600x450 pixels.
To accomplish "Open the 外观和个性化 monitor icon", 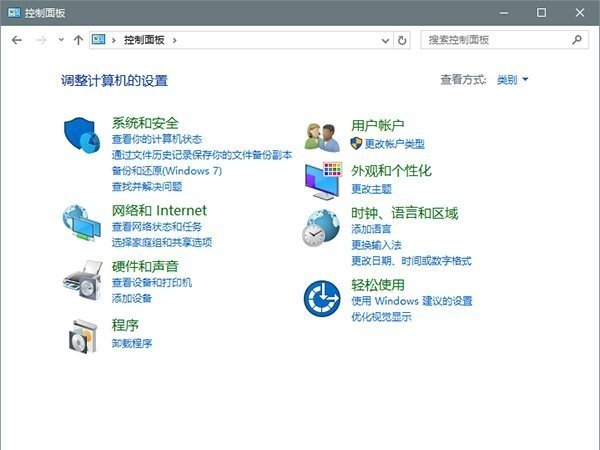I will 323,180.
